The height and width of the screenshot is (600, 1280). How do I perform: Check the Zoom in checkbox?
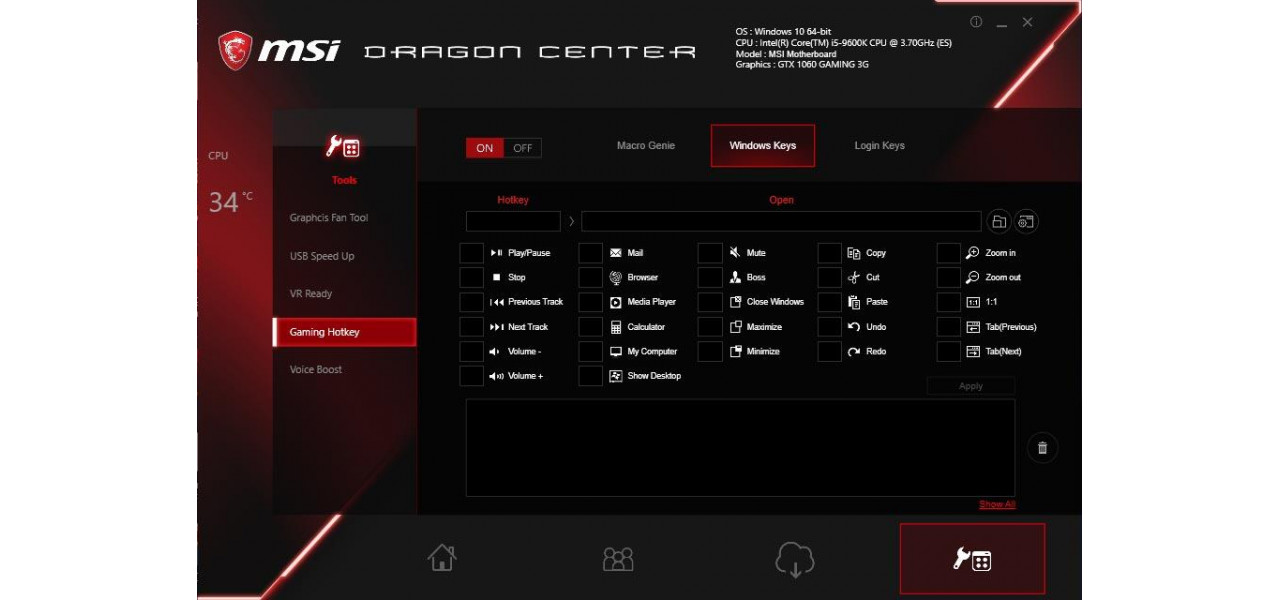[948, 253]
